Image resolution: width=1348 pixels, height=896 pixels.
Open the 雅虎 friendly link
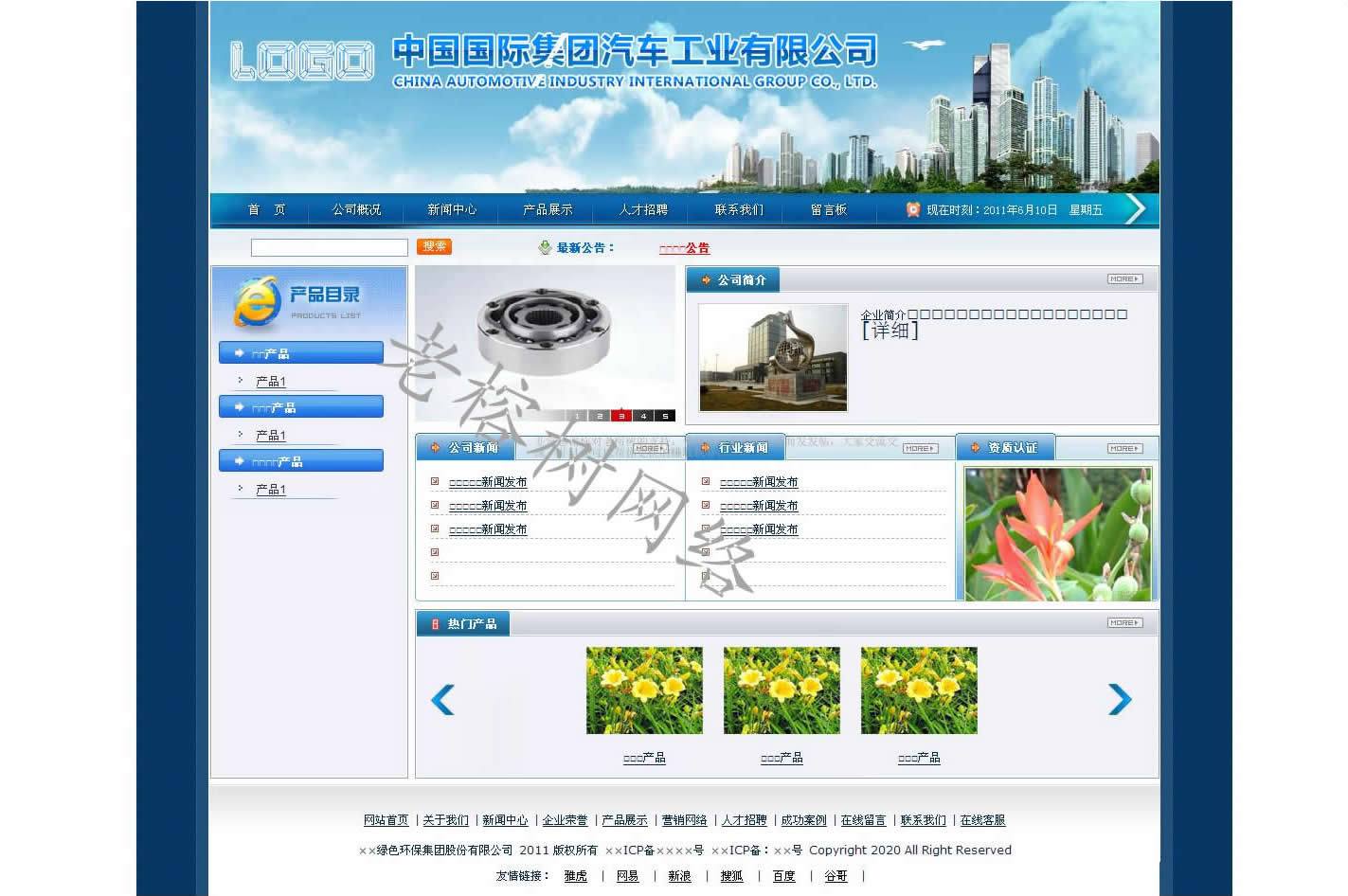click(576, 876)
